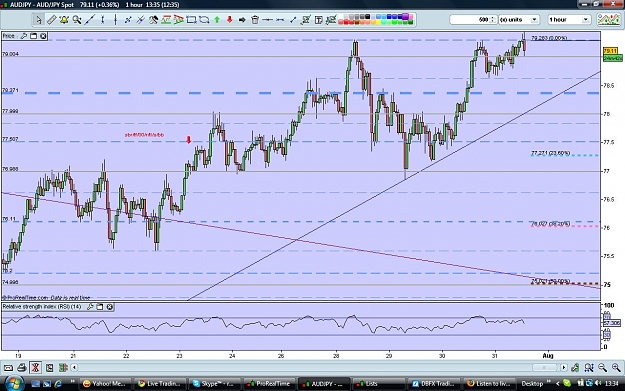Open Price panel wrench settings
This screenshot has width=625, height=391.
pos(24,36)
